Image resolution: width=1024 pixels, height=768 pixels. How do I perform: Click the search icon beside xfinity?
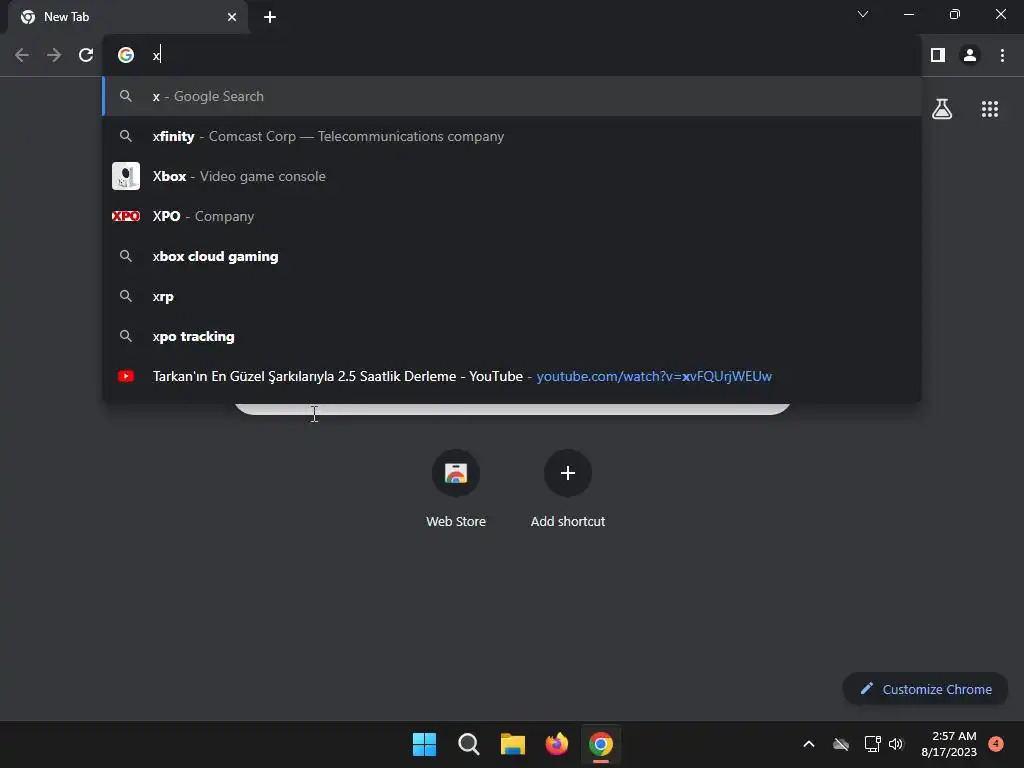point(126,136)
